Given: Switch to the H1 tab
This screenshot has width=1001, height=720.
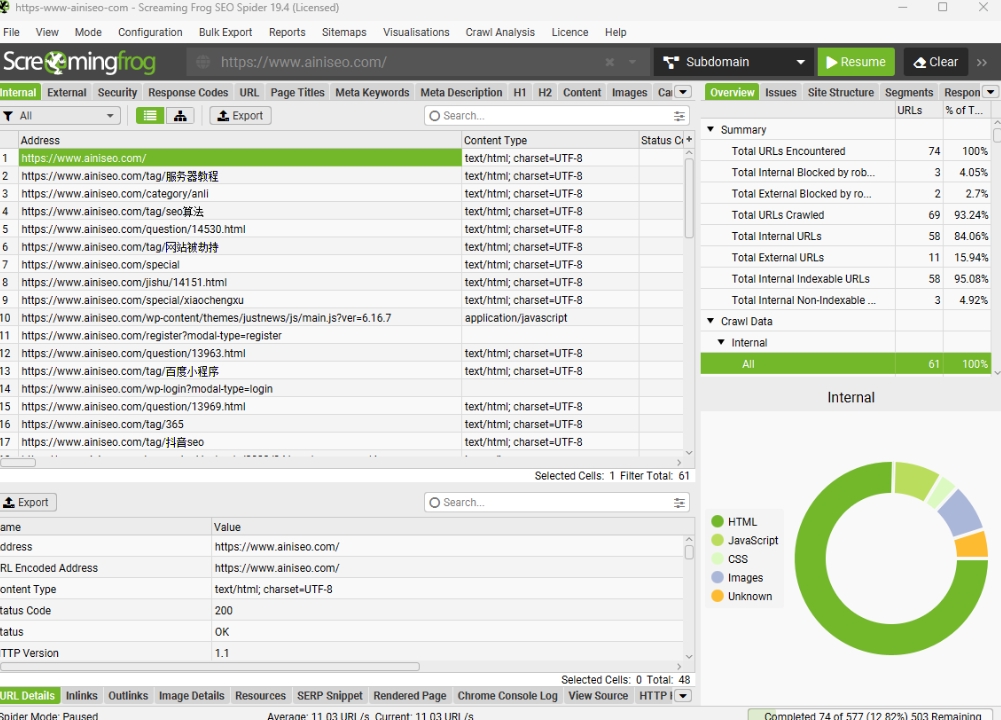Looking at the screenshot, I should (x=520, y=92).
